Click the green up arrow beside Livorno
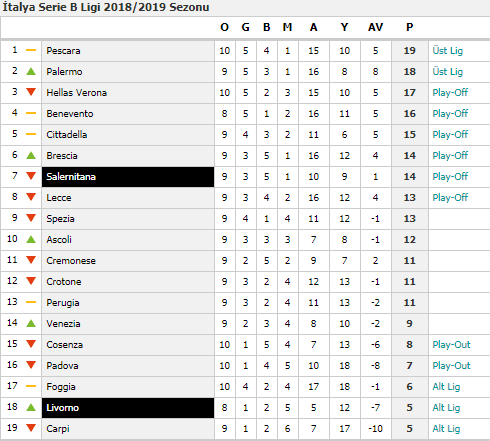Image resolution: width=490 pixels, height=441 pixels. 31,407
